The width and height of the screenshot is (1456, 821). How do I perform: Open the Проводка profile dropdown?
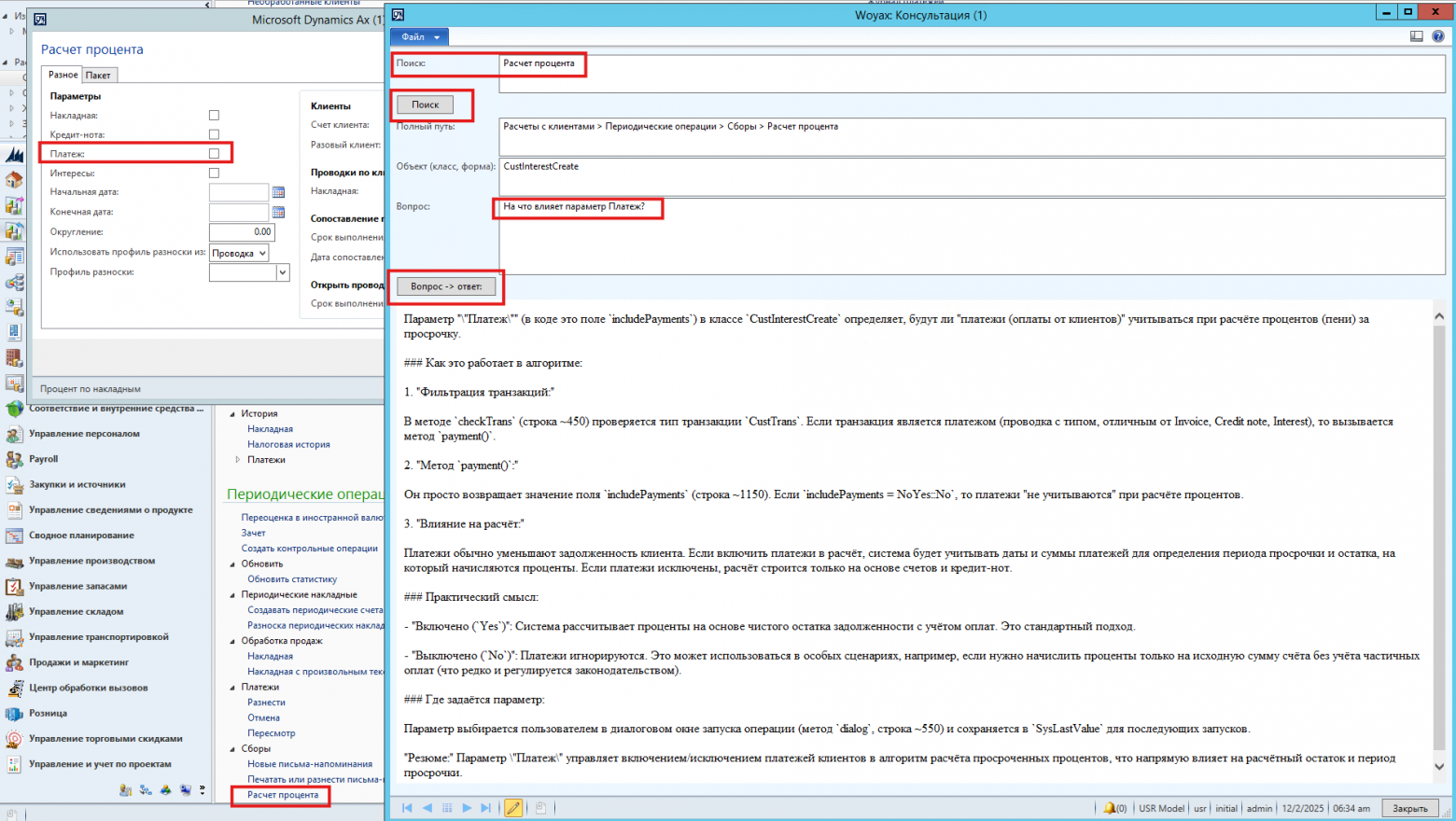tap(239, 253)
